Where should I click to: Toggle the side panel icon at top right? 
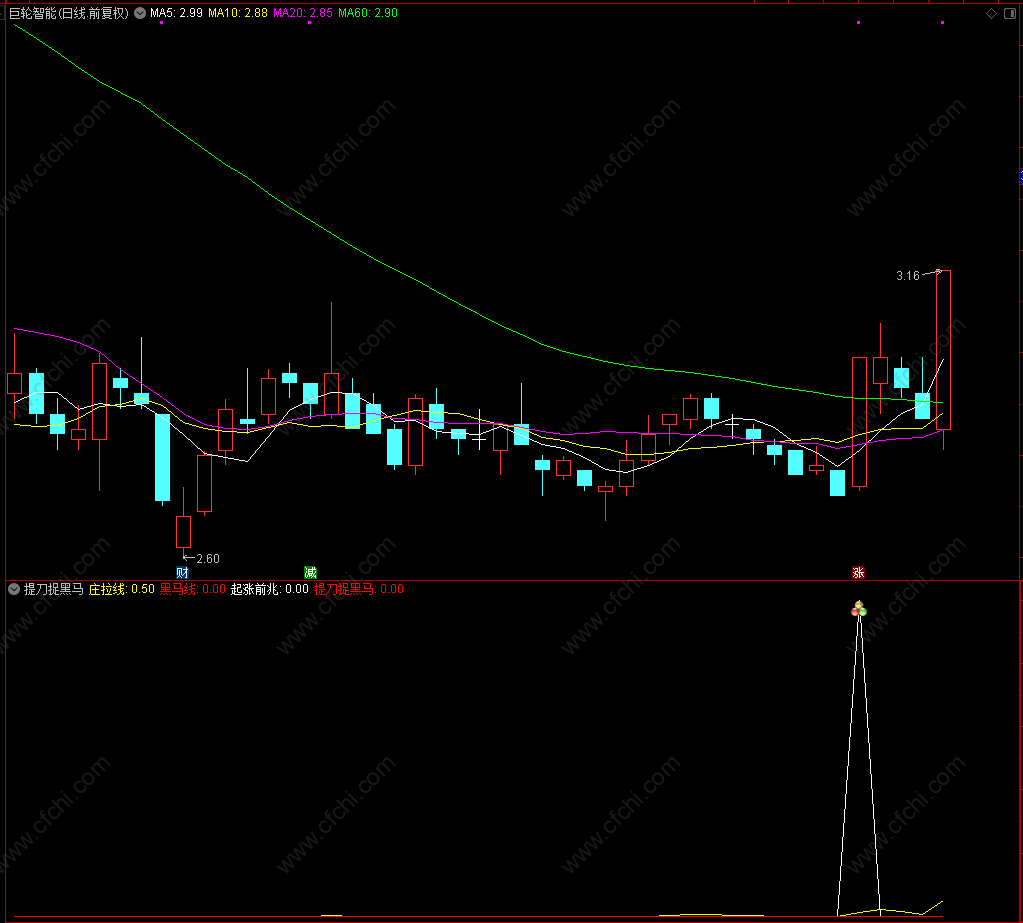pos(1009,14)
